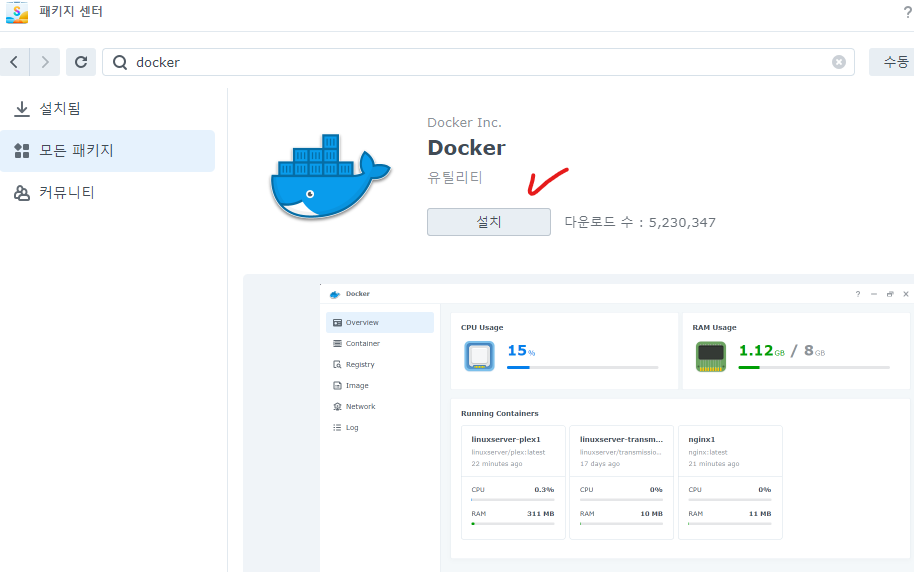Image resolution: width=914 pixels, height=572 pixels.
Task: Click the nginx1 container card
Action: click(730, 482)
